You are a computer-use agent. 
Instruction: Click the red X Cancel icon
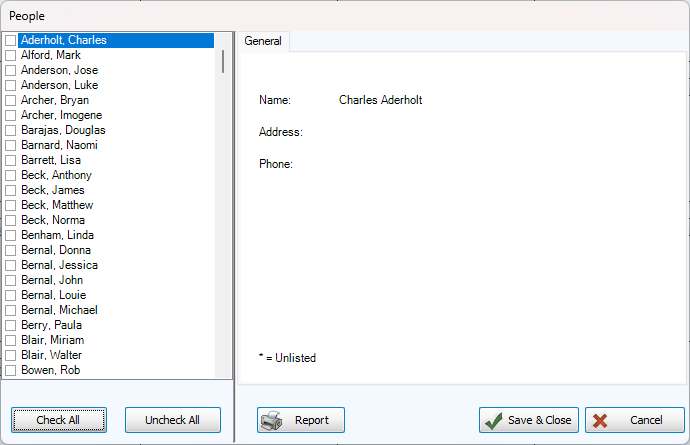(600, 421)
